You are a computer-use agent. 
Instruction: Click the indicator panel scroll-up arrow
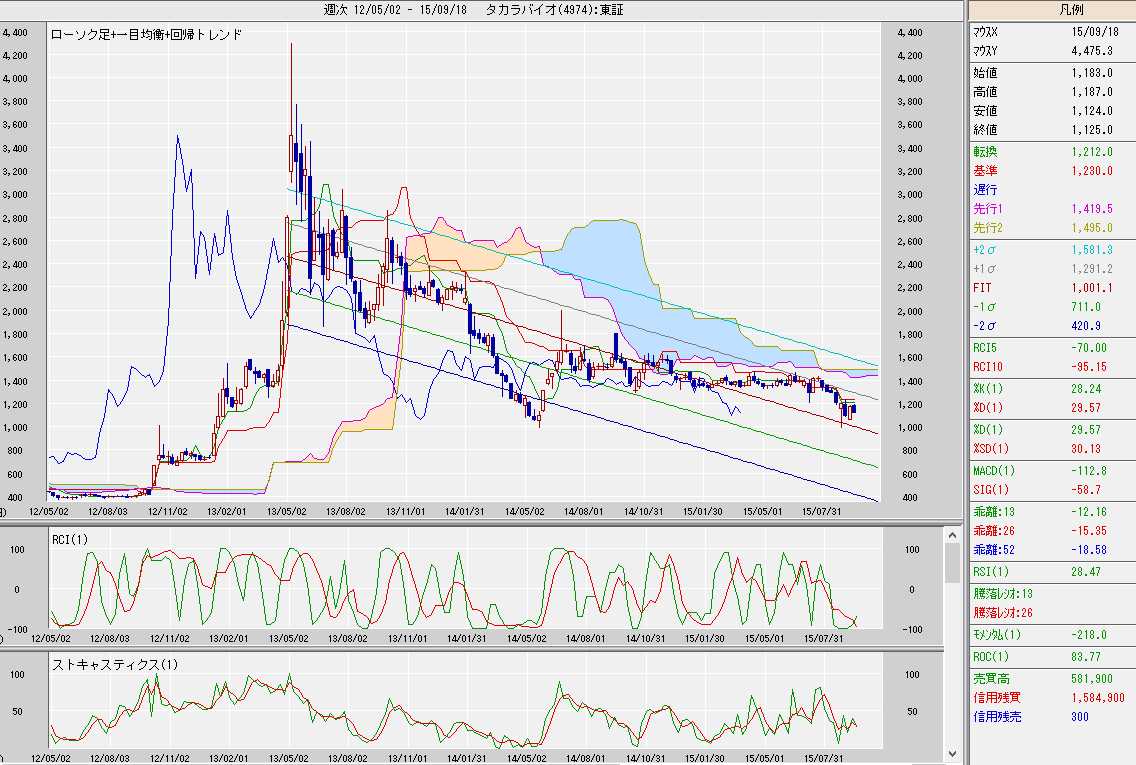click(x=954, y=537)
